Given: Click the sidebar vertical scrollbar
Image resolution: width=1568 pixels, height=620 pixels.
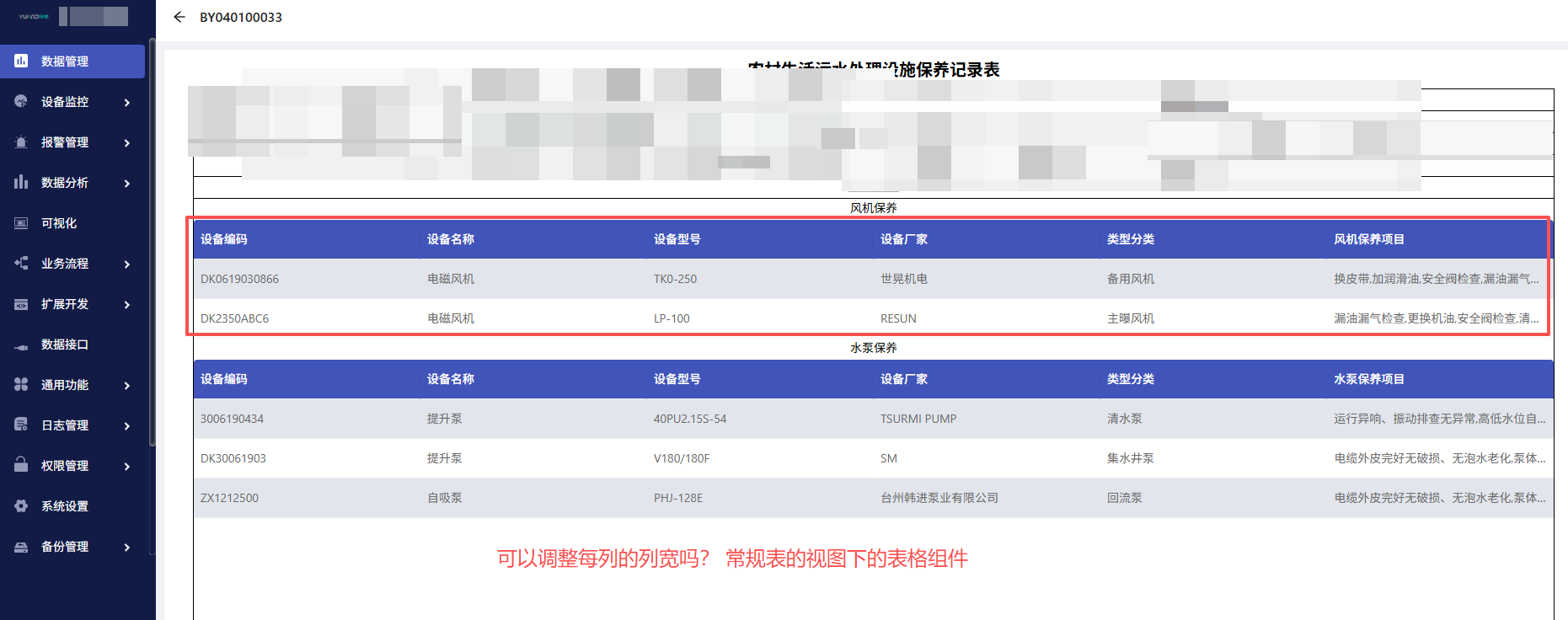Looking at the screenshot, I should [152, 242].
